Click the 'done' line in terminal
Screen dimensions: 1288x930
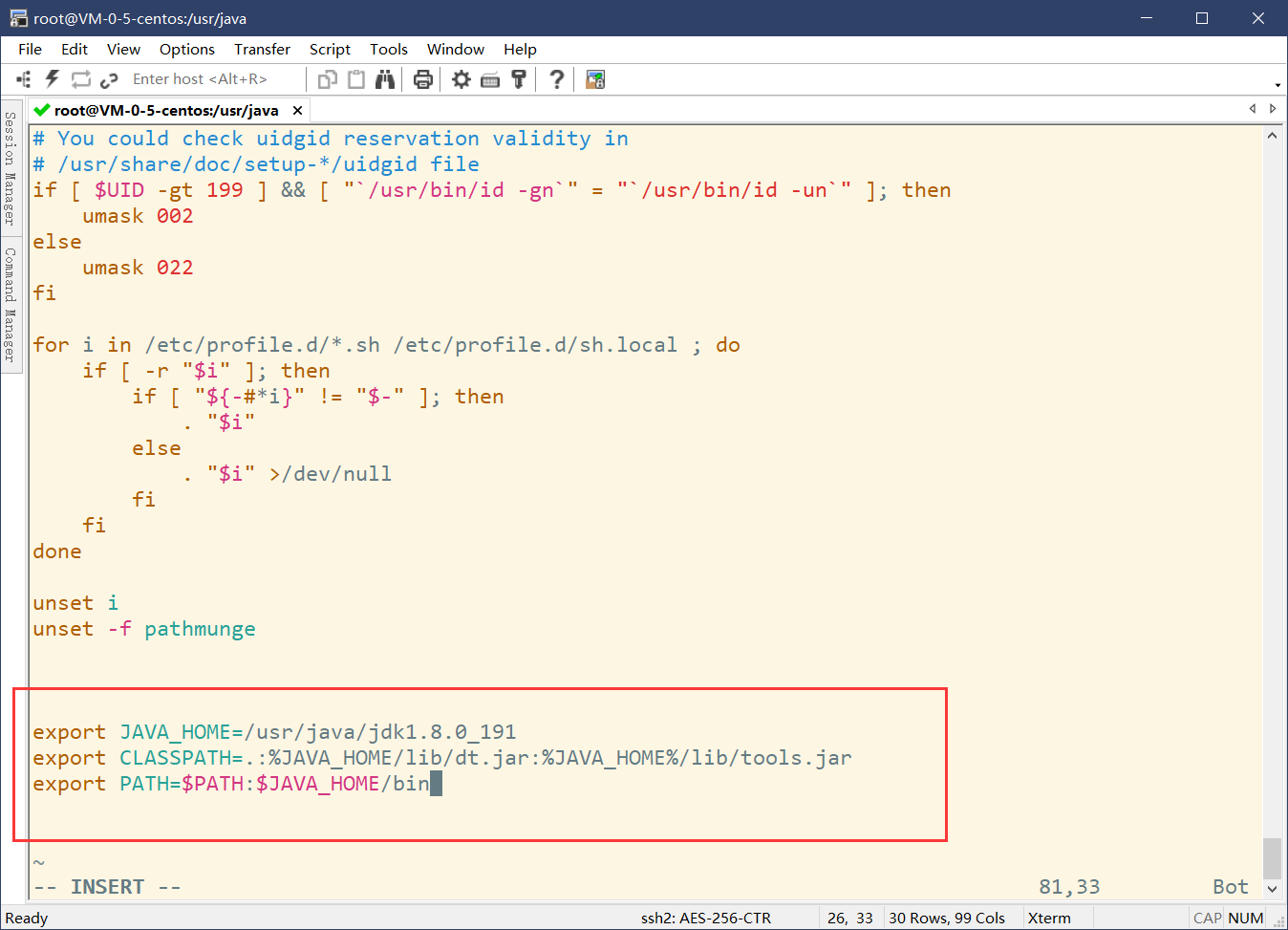click(57, 552)
